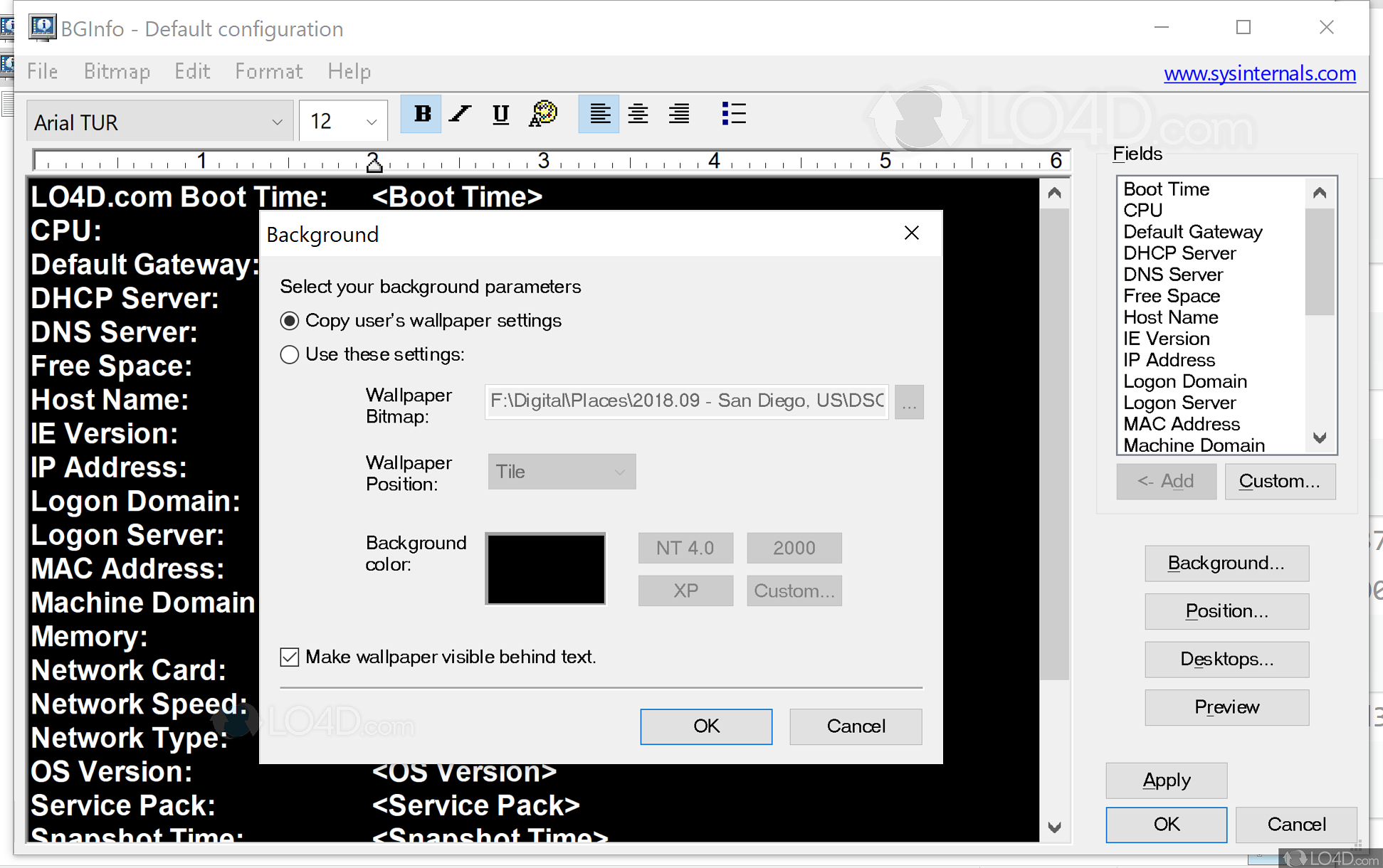Click the Desktops... button
1383x868 pixels.
click(x=1226, y=659)
